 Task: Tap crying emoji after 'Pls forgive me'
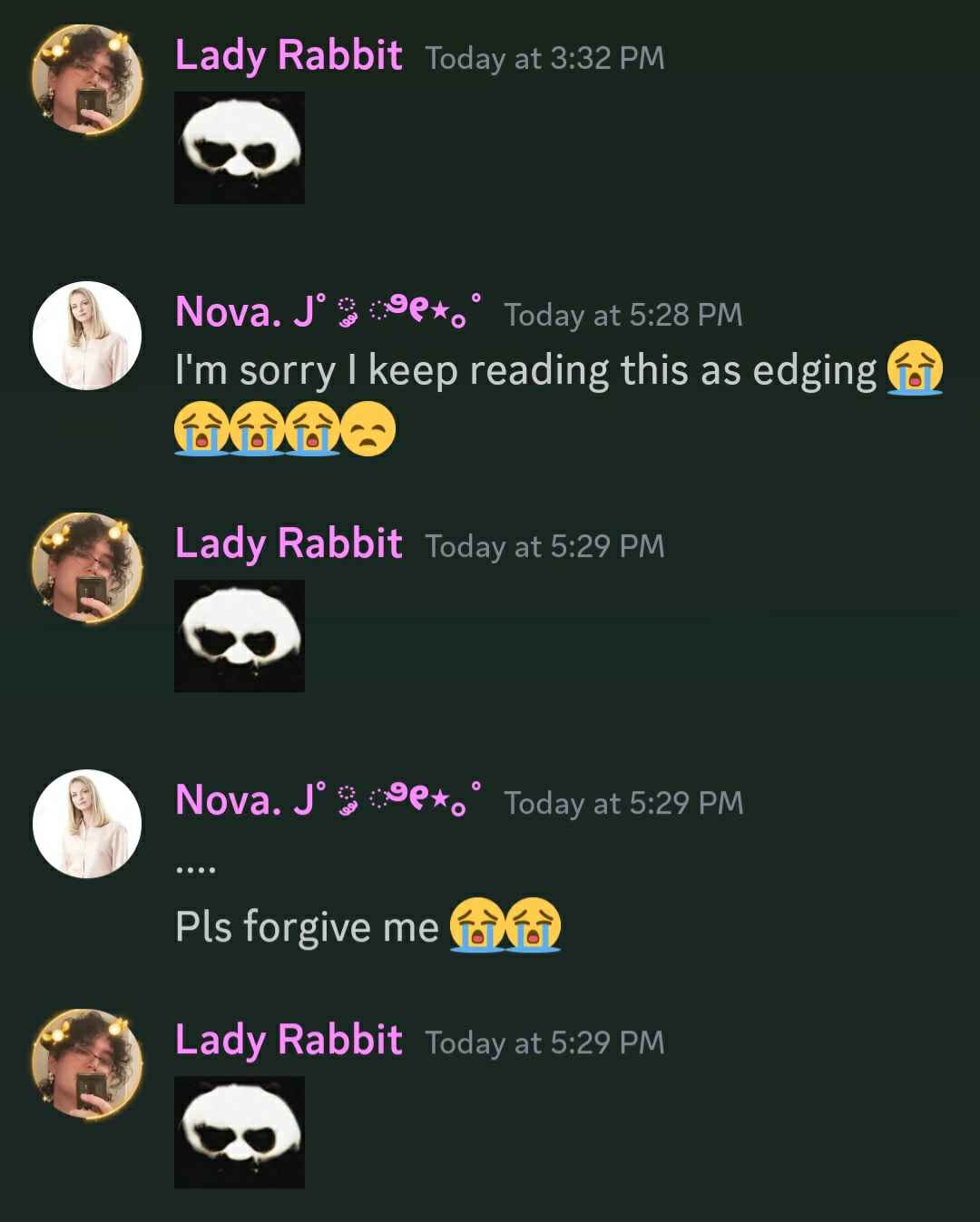(477, 925)
